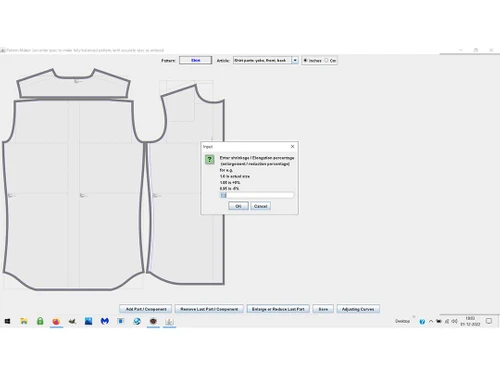Screen dimensions: 500x375
Task: Open the notification center icon
Action: pyautogui.click(x=489, y=321)
